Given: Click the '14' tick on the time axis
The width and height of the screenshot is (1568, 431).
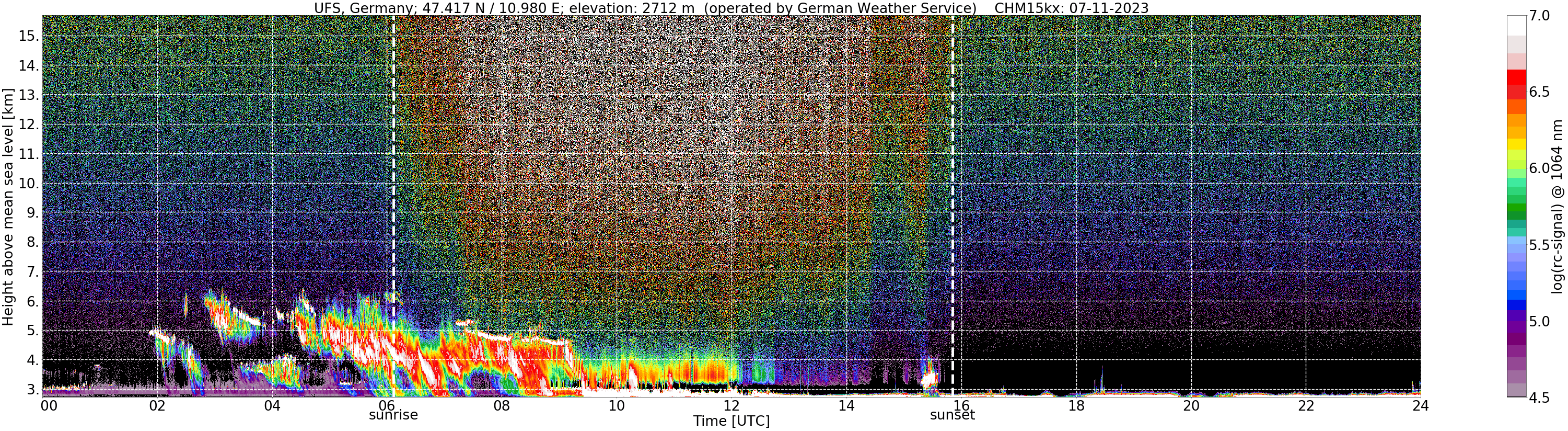Looking at the screenshot, I should 846,405.
